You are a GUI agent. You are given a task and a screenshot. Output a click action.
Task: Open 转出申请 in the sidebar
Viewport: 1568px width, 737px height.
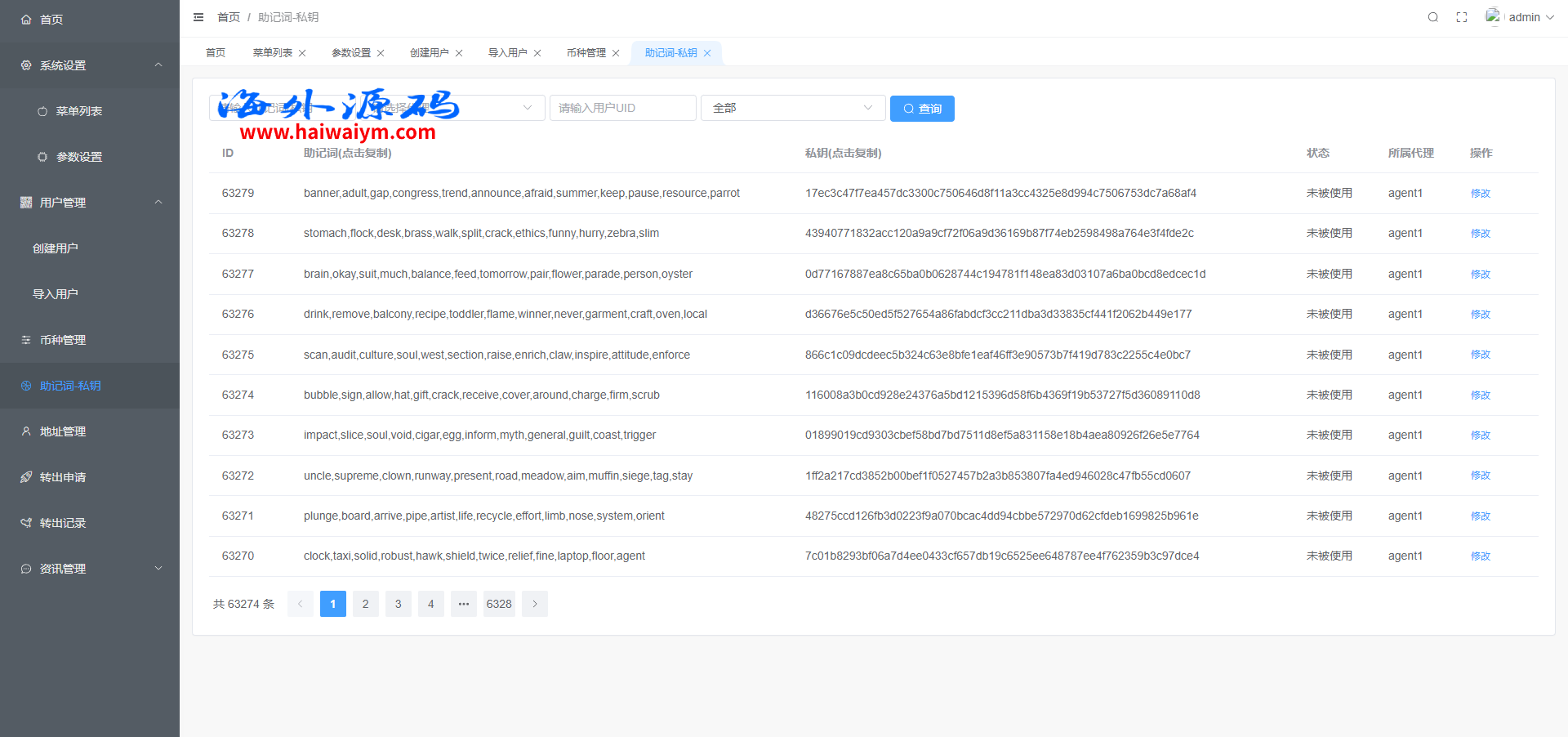63,477
